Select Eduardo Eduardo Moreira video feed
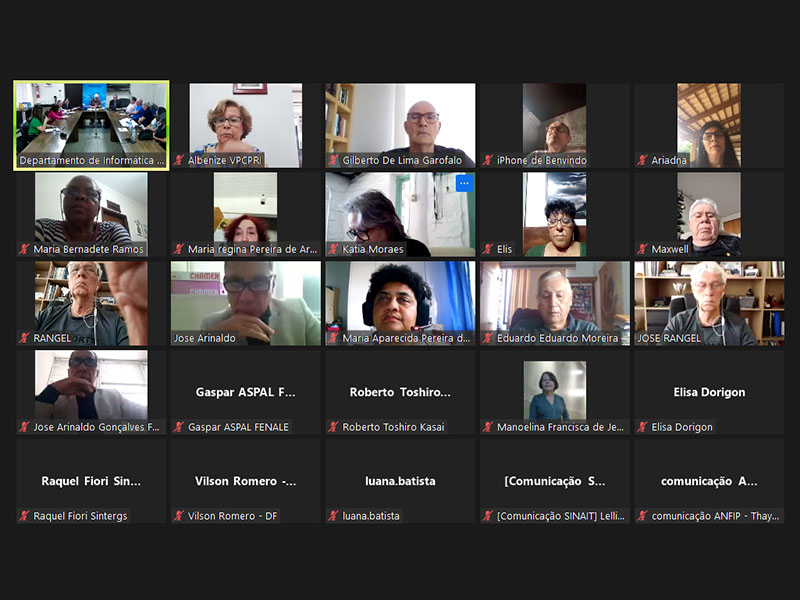Viewport: 800px width, 600px height. pyautogui.click(x=555, y=303)
